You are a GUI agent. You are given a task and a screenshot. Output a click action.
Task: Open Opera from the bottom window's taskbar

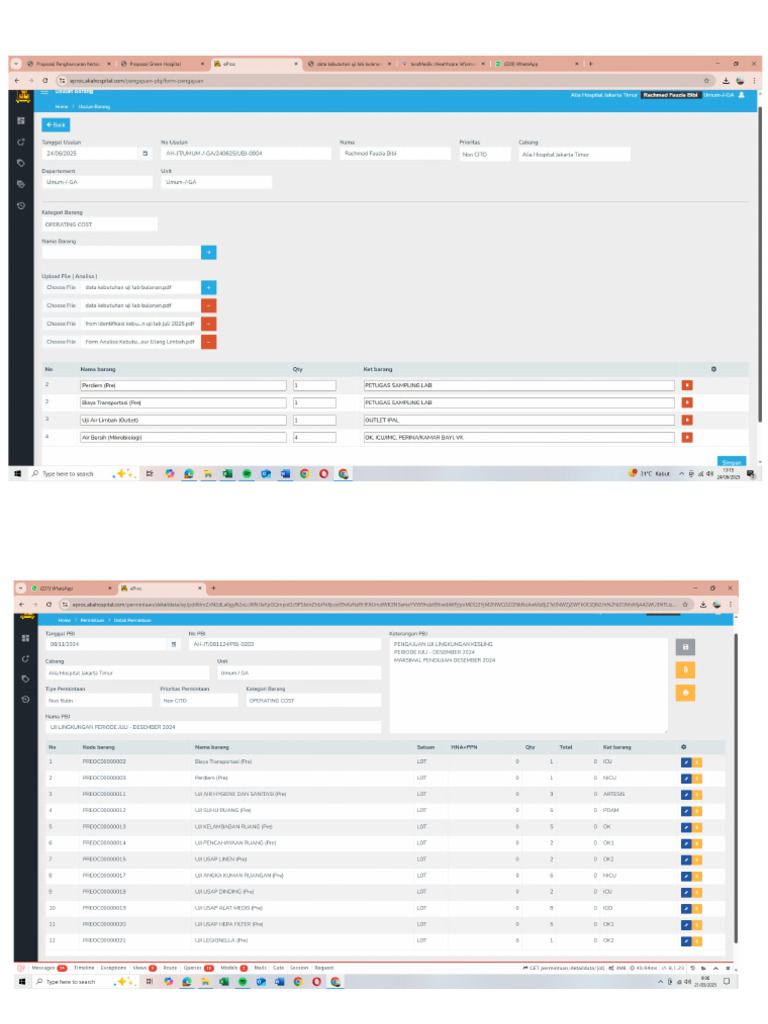coord(316,982)
